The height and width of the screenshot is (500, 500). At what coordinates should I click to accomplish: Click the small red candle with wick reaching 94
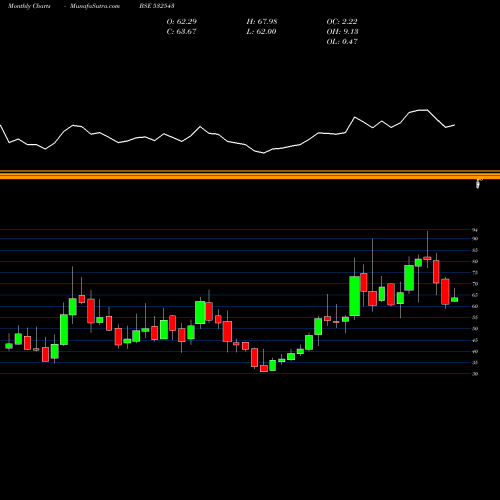tap(427, 258)
